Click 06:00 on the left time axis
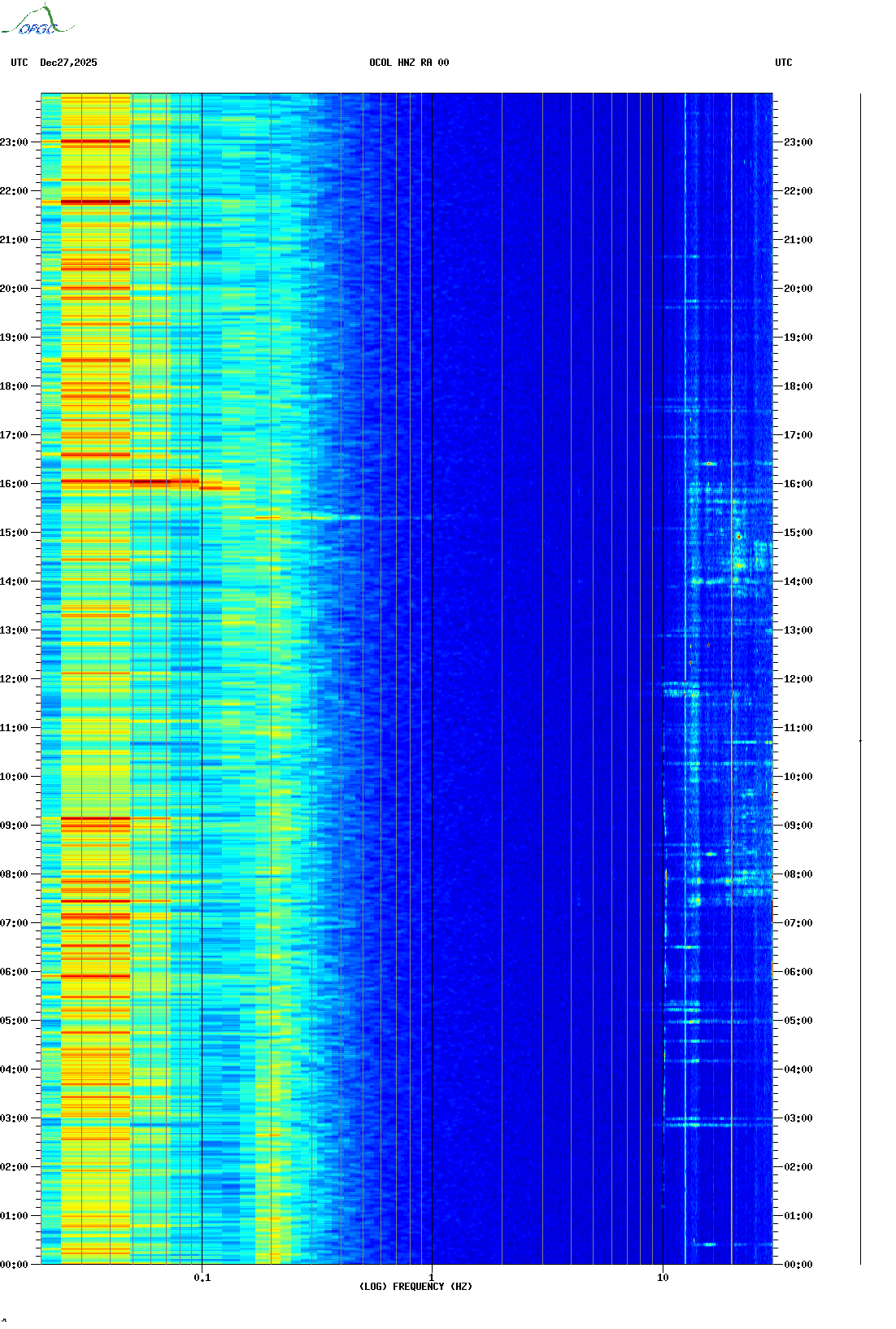 click(14, 972)
